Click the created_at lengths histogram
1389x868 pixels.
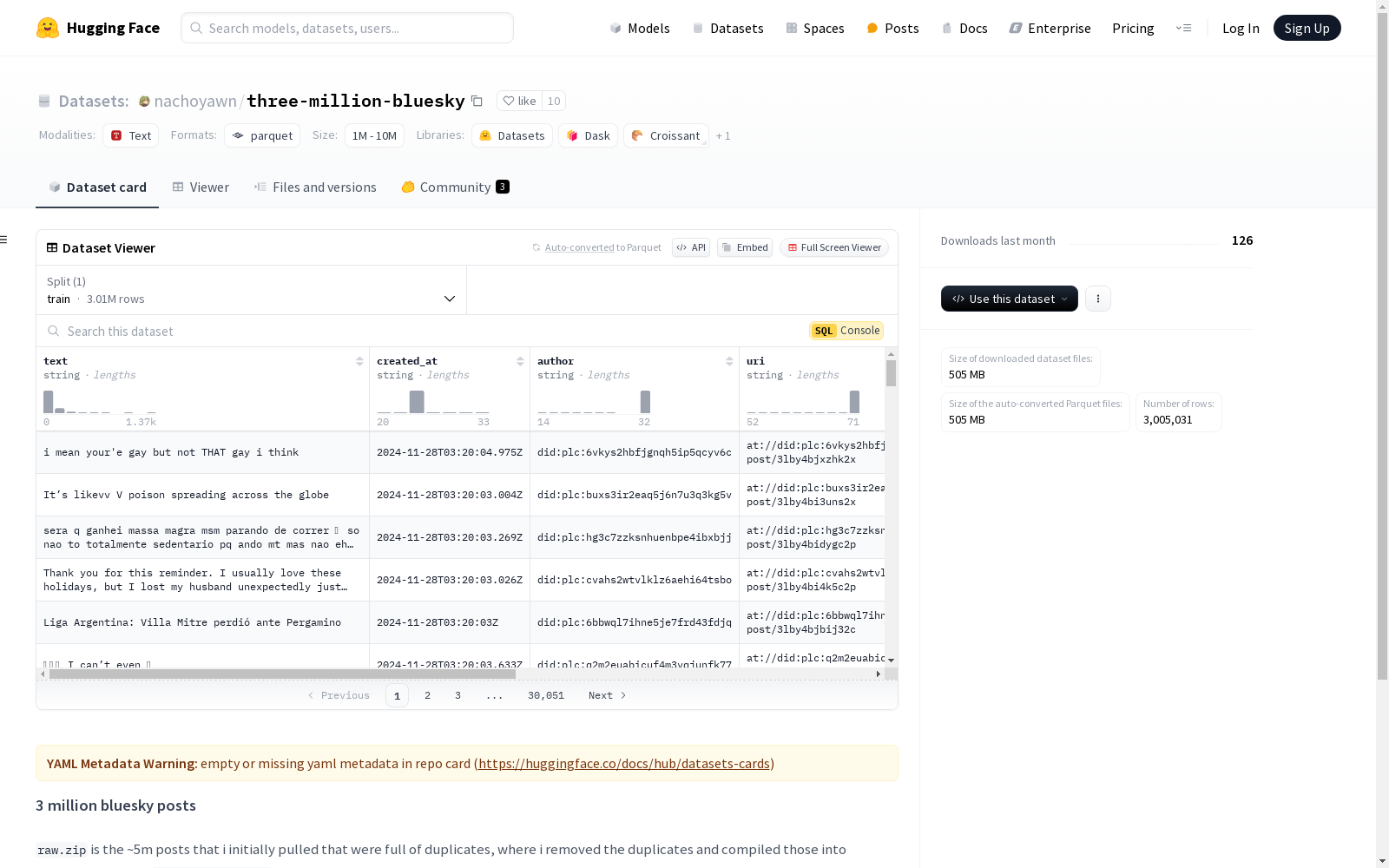(x=433, y=402)
